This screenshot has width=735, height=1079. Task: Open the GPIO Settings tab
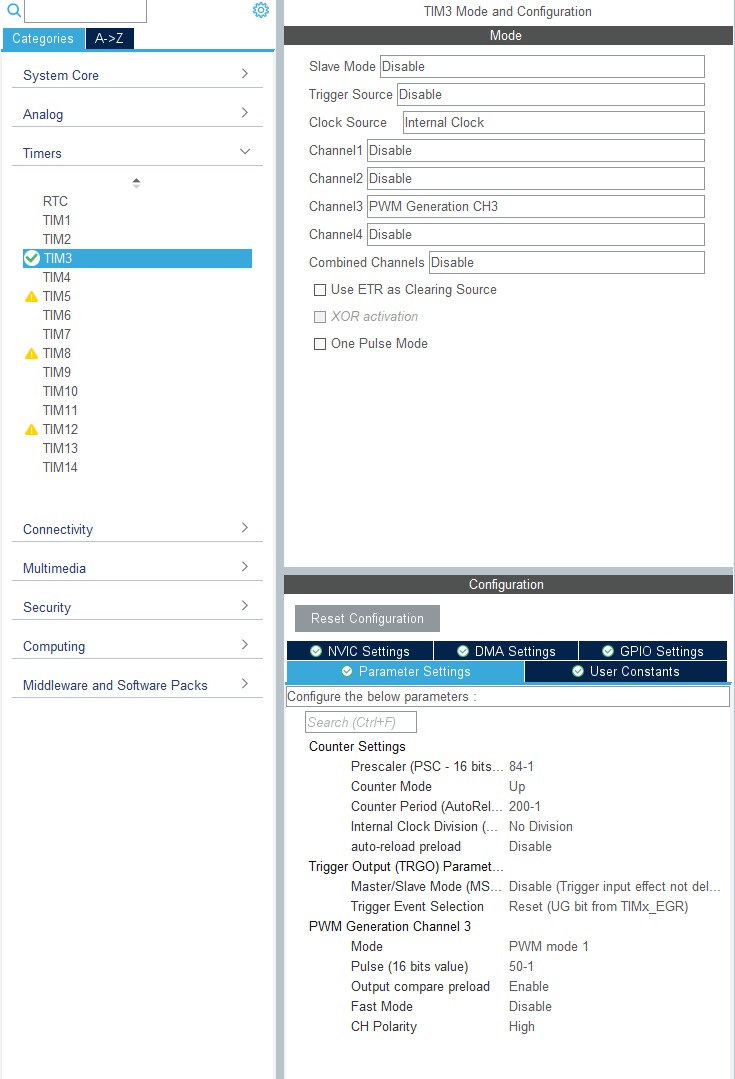(x=653, y=651)
